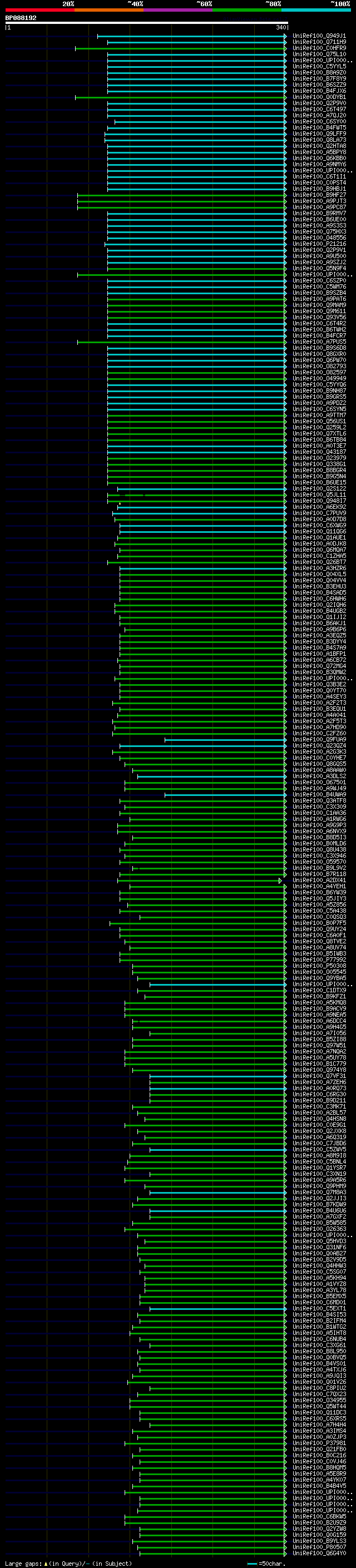Open hit UniRef100_B4UWA9
356x1568 pixels.
pos(319,794)
